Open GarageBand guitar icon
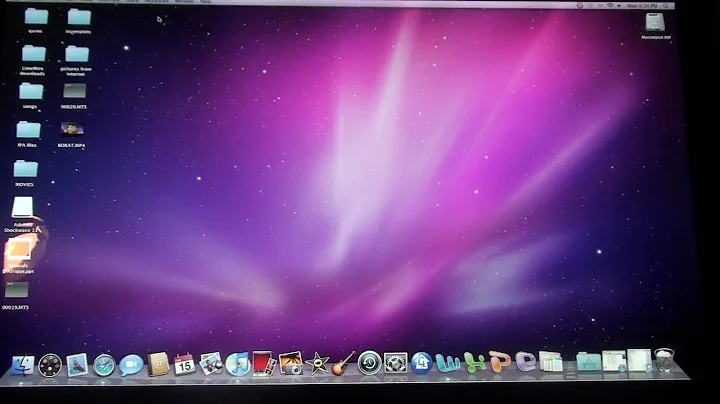This screenshot has width=720, height=404. (x=343, y=363)
